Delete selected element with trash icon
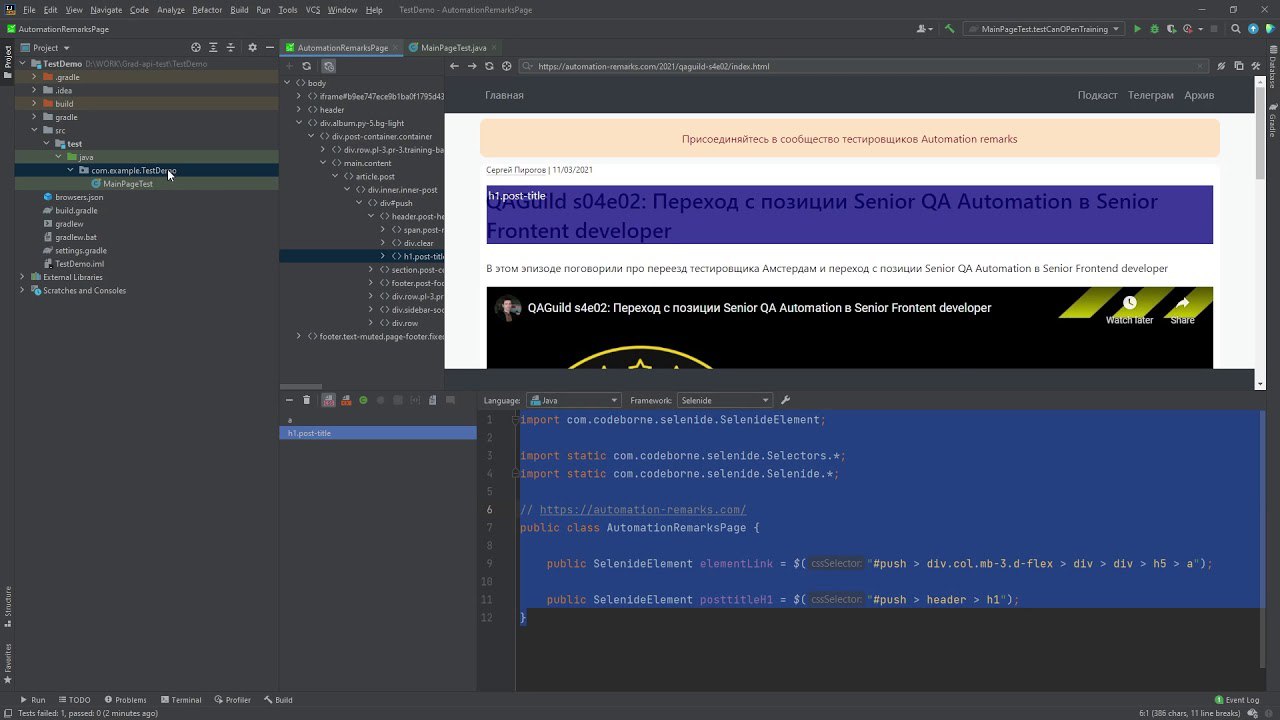This screenshot has width=1280, height=720. tap(306, 400)
